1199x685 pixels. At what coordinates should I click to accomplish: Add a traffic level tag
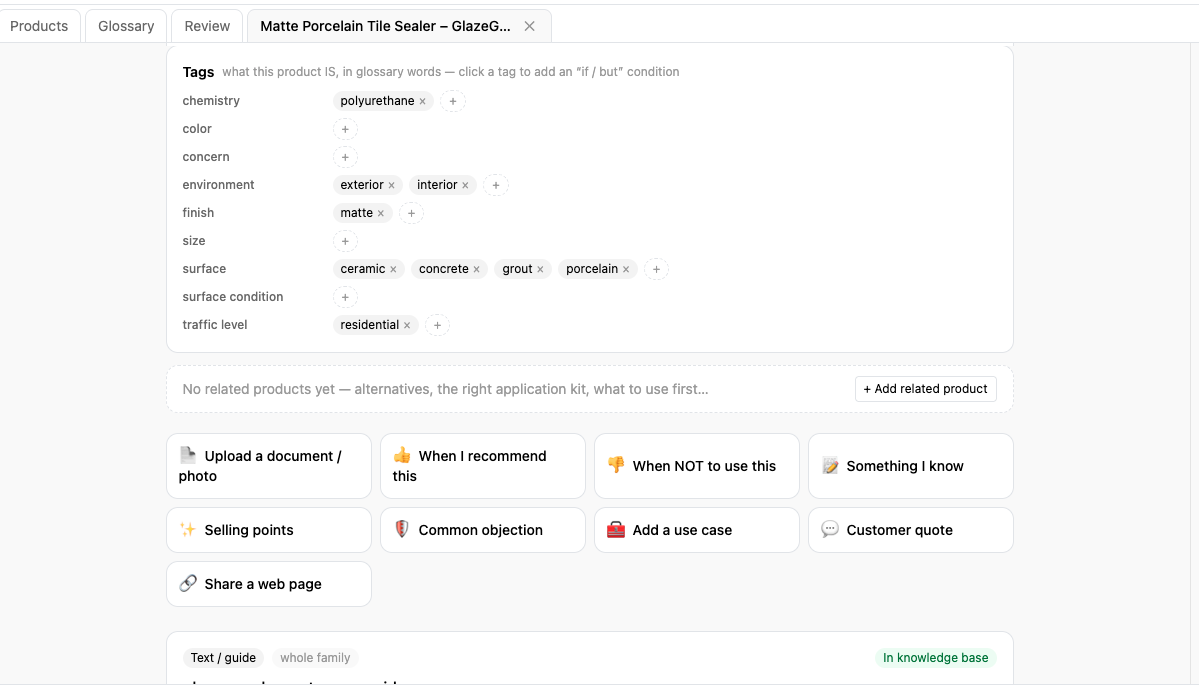[437, 325]
